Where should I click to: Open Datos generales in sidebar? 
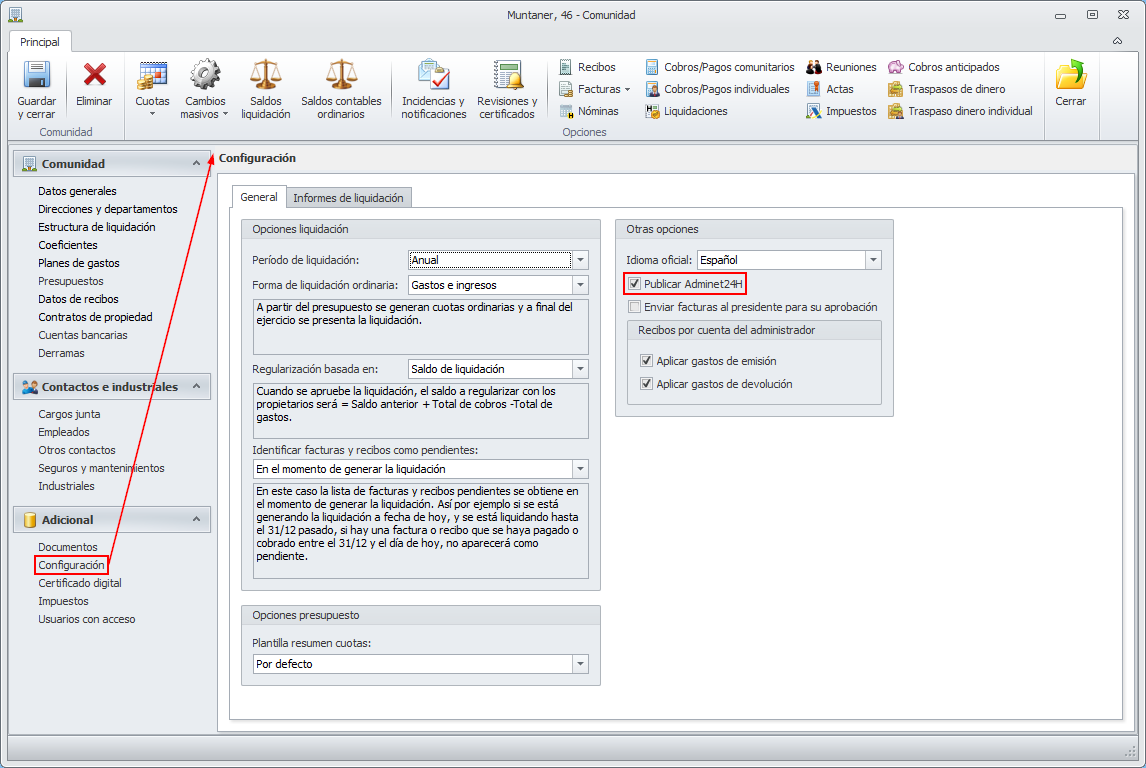77,191
